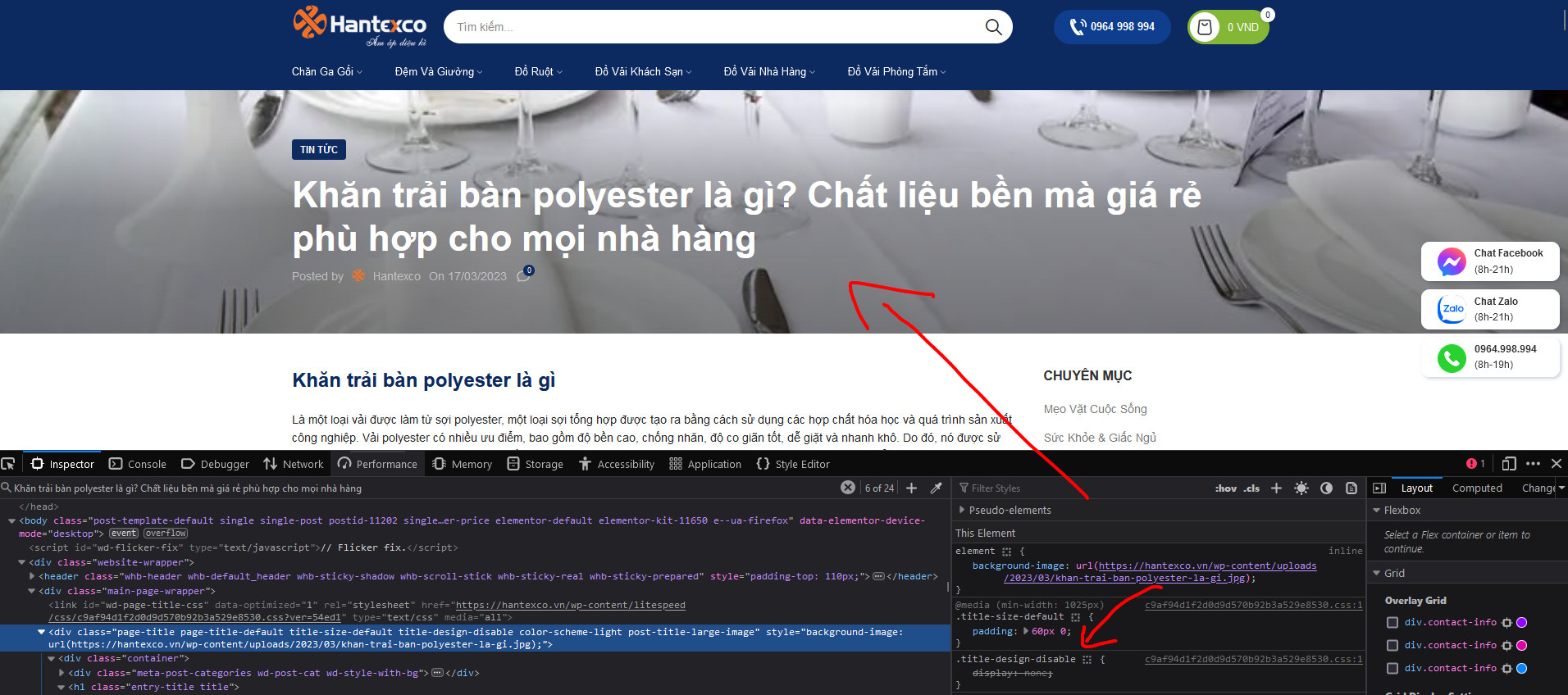Activate the element picker tool
This screenshot has height=695, width=1568.
click(x=8, y=464)
